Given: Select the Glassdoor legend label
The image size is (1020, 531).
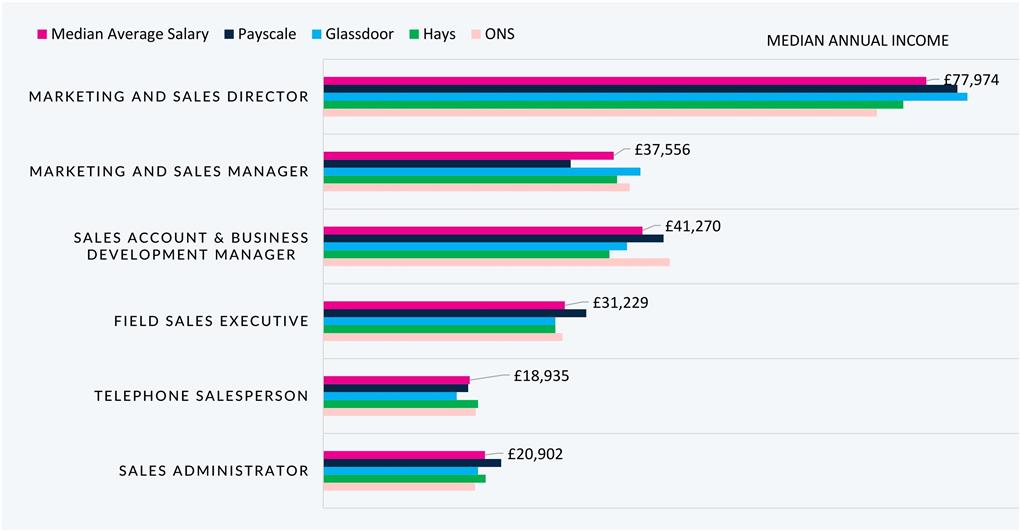Looking at the screenshot, I should [x=363, y=35].
